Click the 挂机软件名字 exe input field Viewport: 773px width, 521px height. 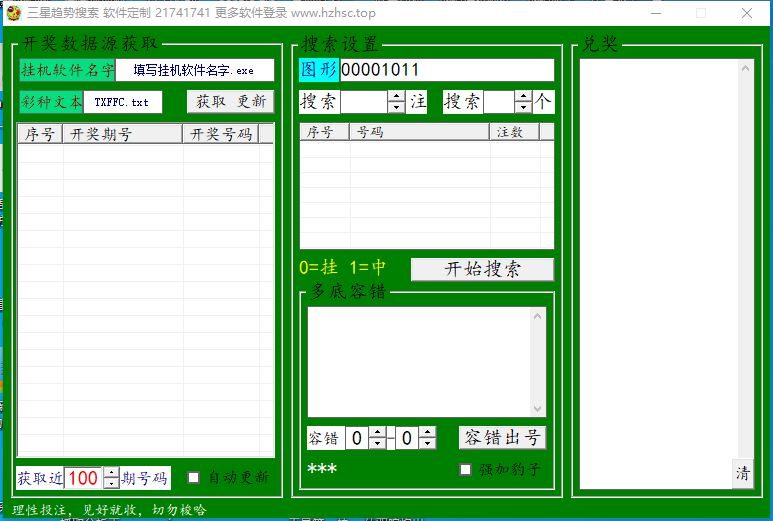pos(195,70)
